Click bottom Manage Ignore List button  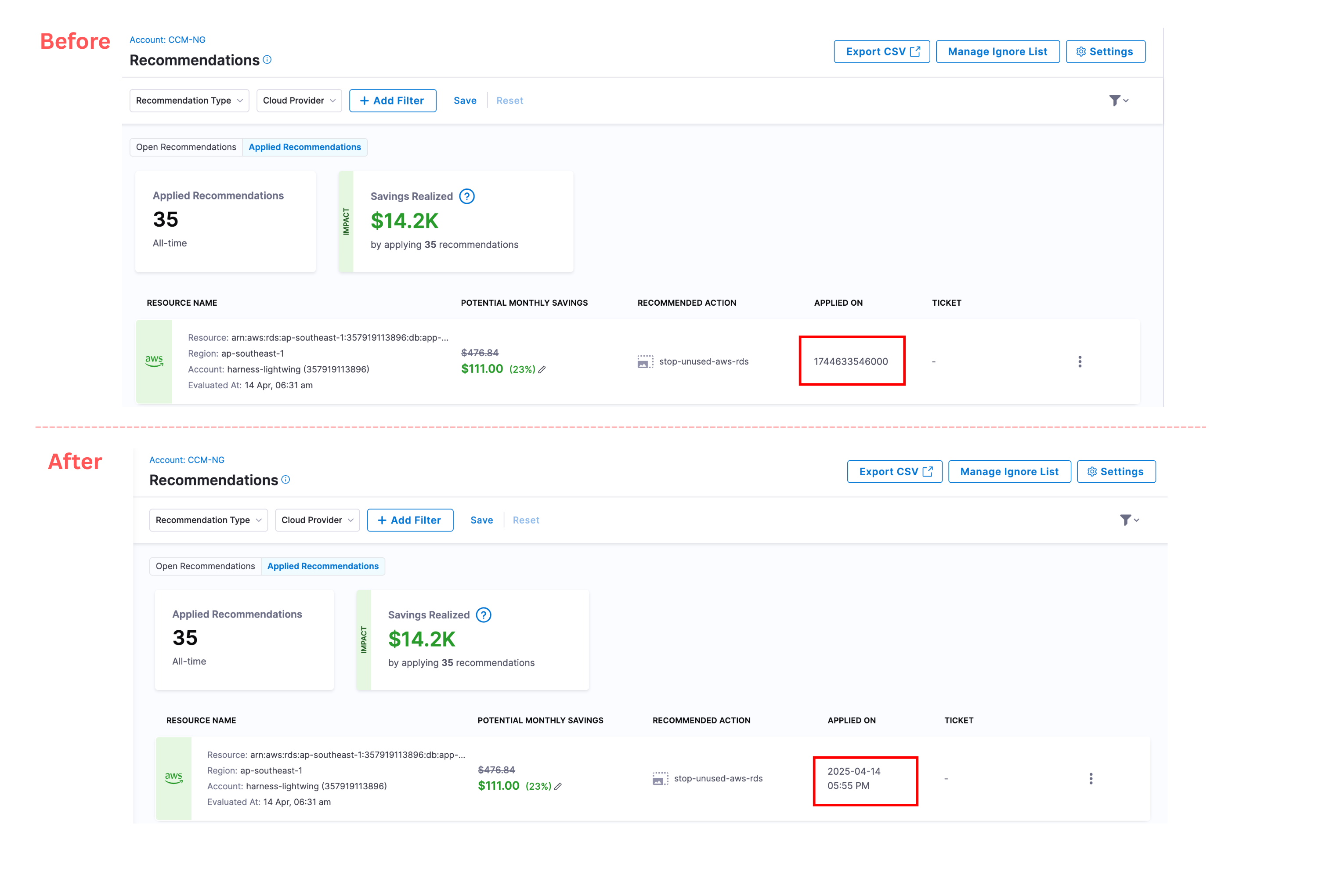(x=1009, y=471)
